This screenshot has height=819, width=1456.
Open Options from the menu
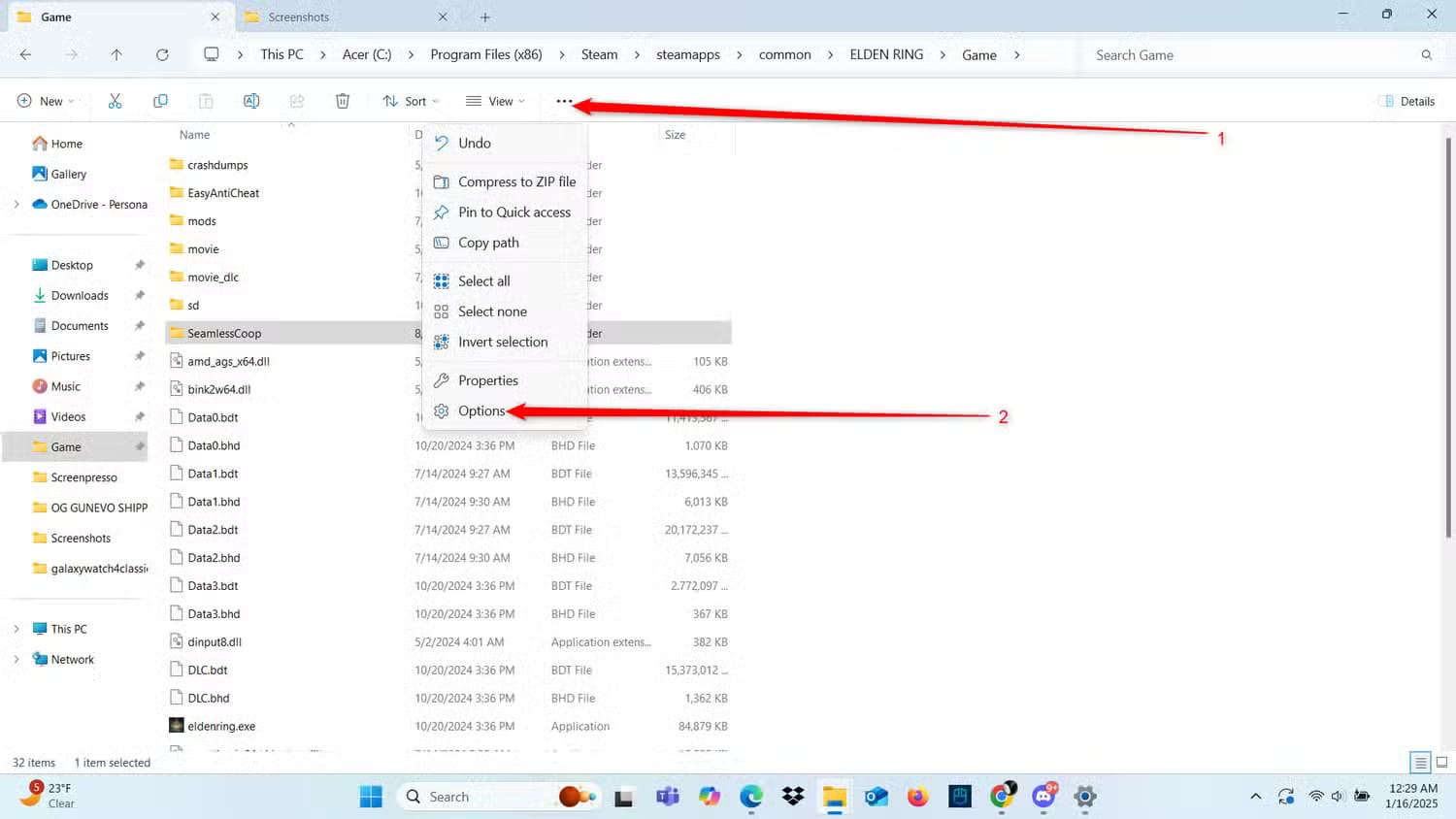click(x=505, y=410)
